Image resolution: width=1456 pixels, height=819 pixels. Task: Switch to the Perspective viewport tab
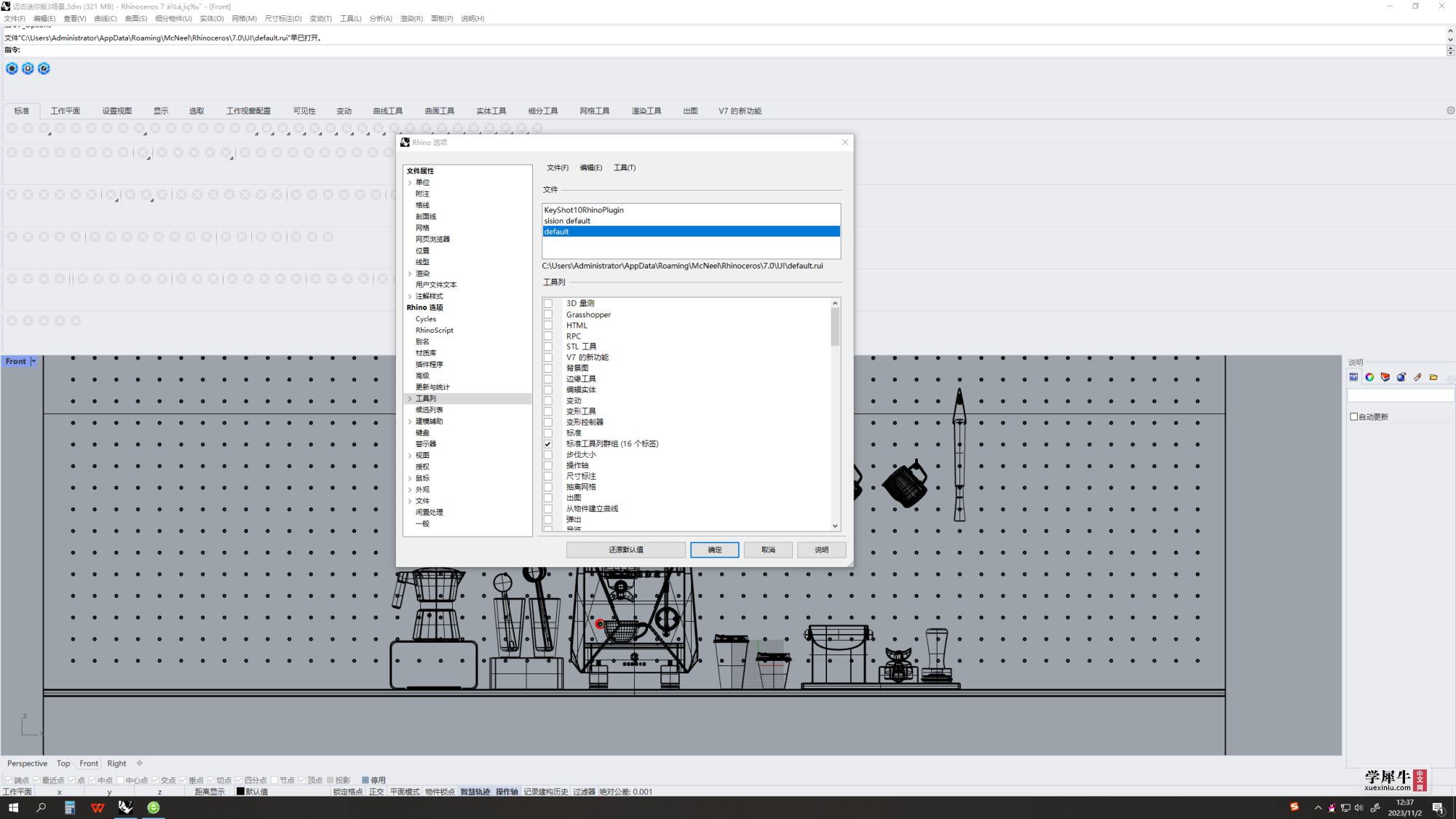[x=27, y=763]
